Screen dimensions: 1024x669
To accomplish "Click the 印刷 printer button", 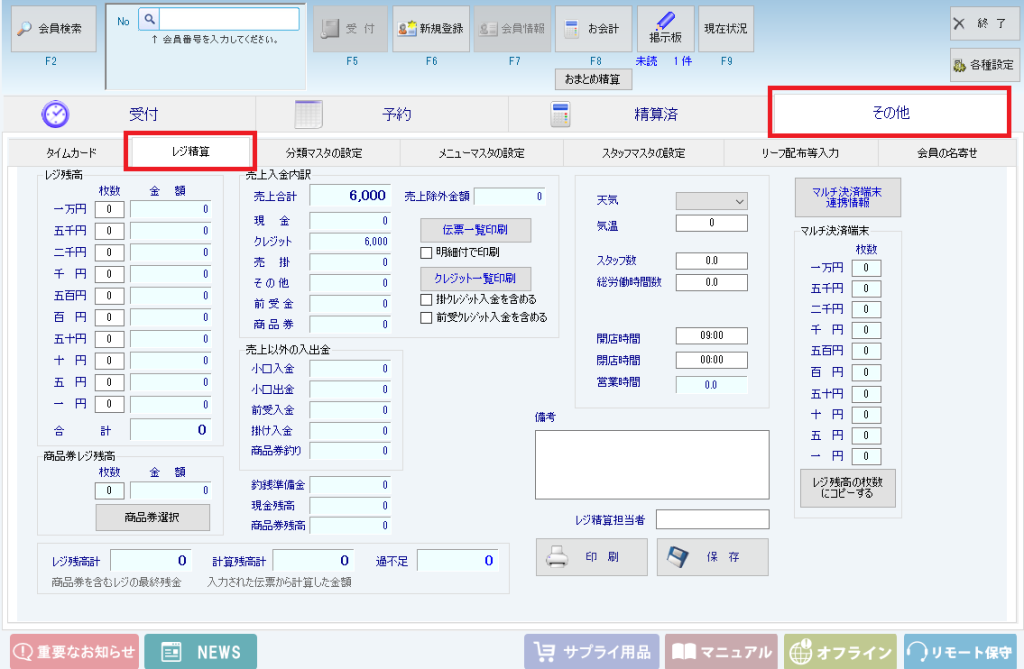I will (591, 557).
